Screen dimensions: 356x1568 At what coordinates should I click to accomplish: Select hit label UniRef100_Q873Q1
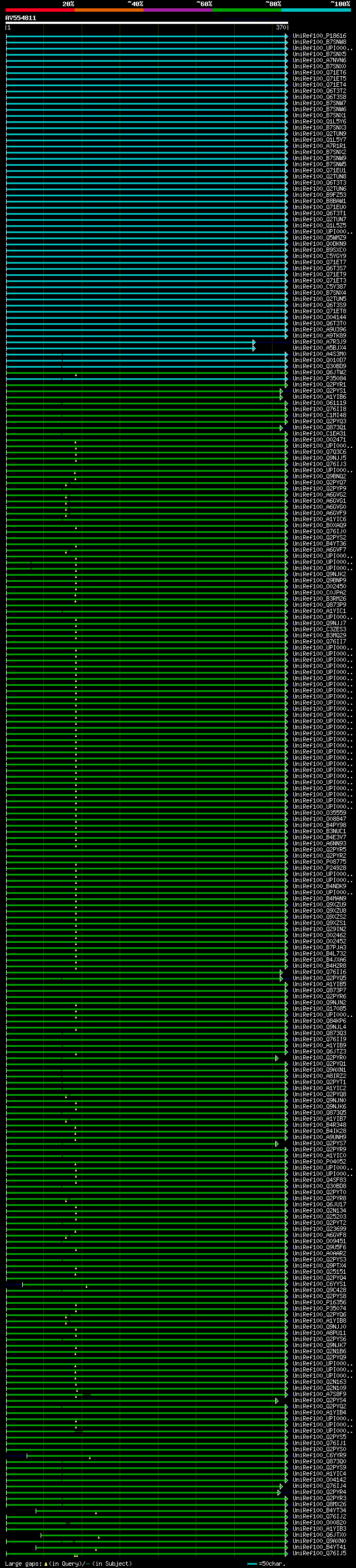coord(319,427)
